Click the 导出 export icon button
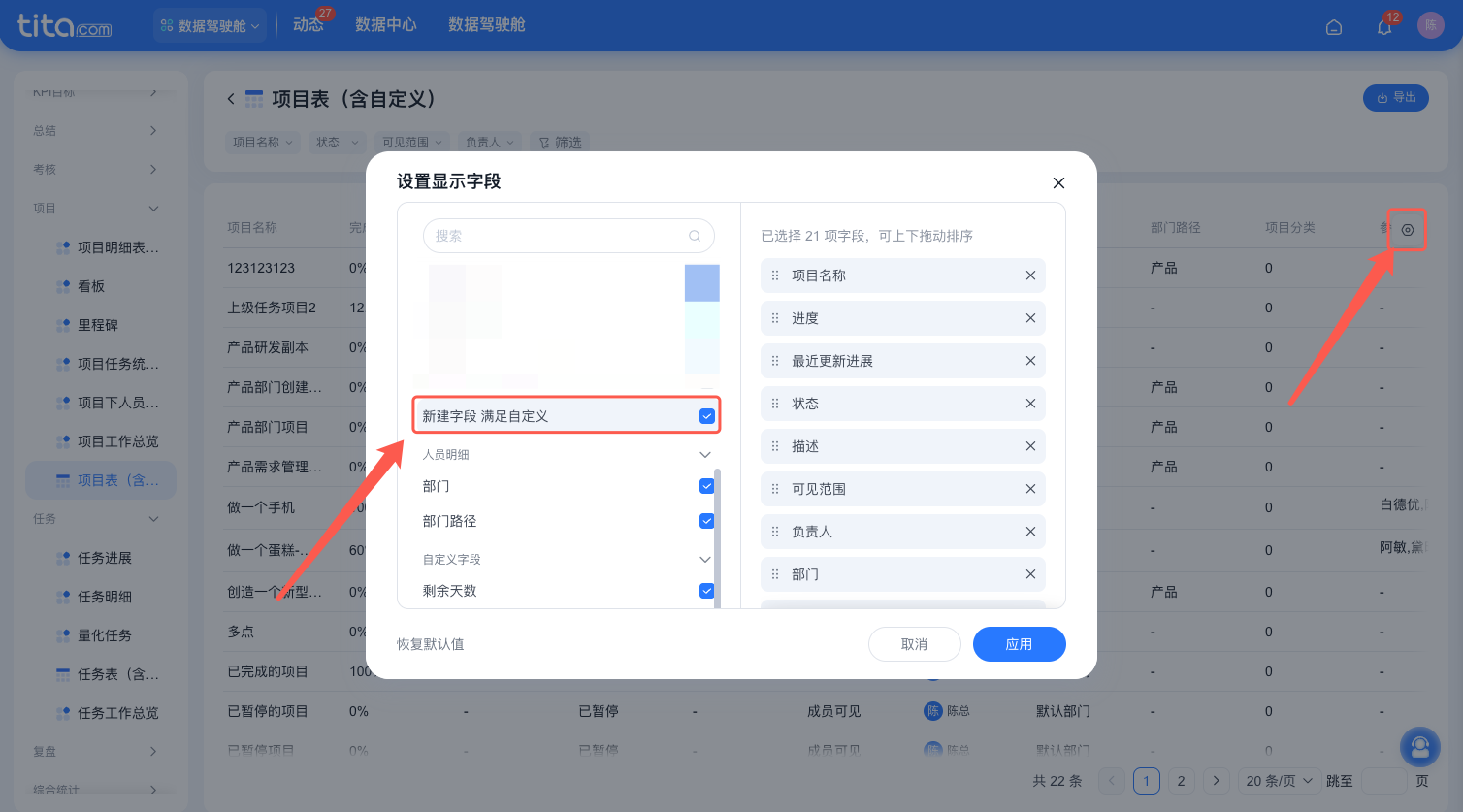The image size is (1463, 812). click(1395, 98)
